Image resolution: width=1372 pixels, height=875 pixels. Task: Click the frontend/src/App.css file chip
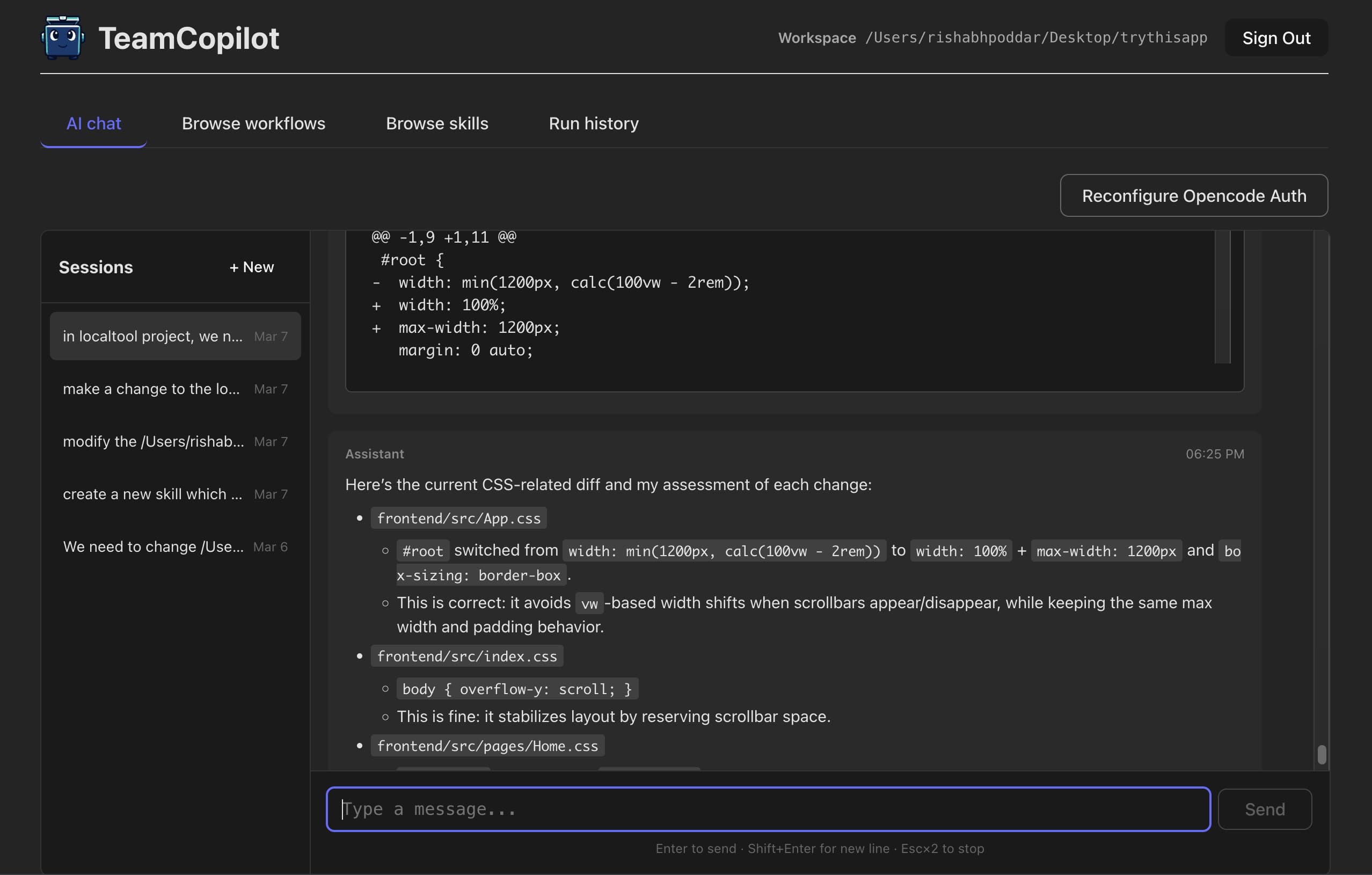point(459,518)
